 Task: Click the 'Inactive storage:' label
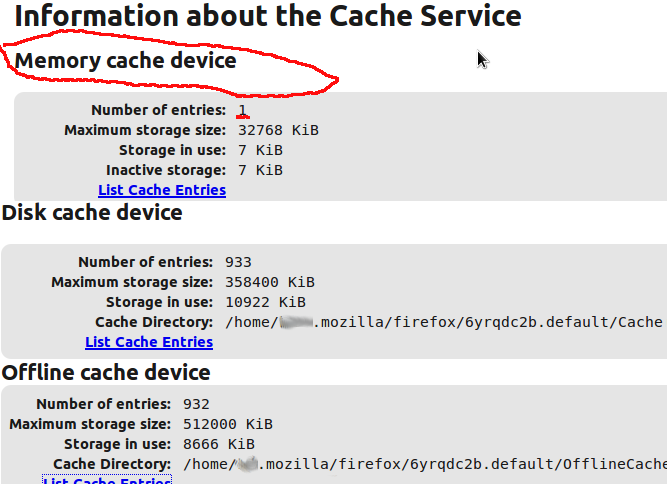tap(166, 170)
